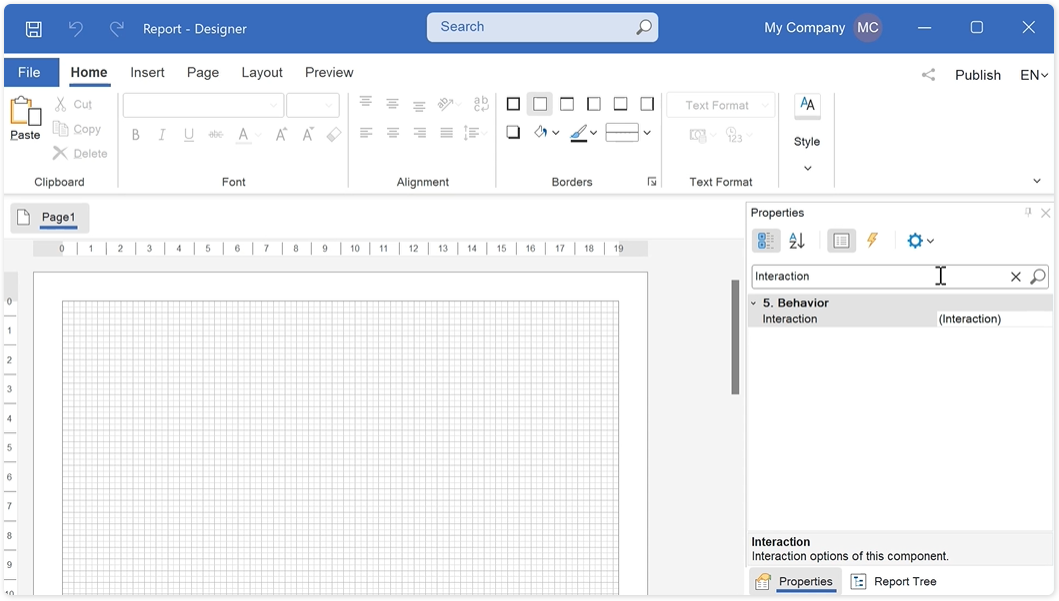This screenshot has height=601, width=1059.
Task: Switch to the Page tab
Action: pyautogui.click(x=203, y=72)
